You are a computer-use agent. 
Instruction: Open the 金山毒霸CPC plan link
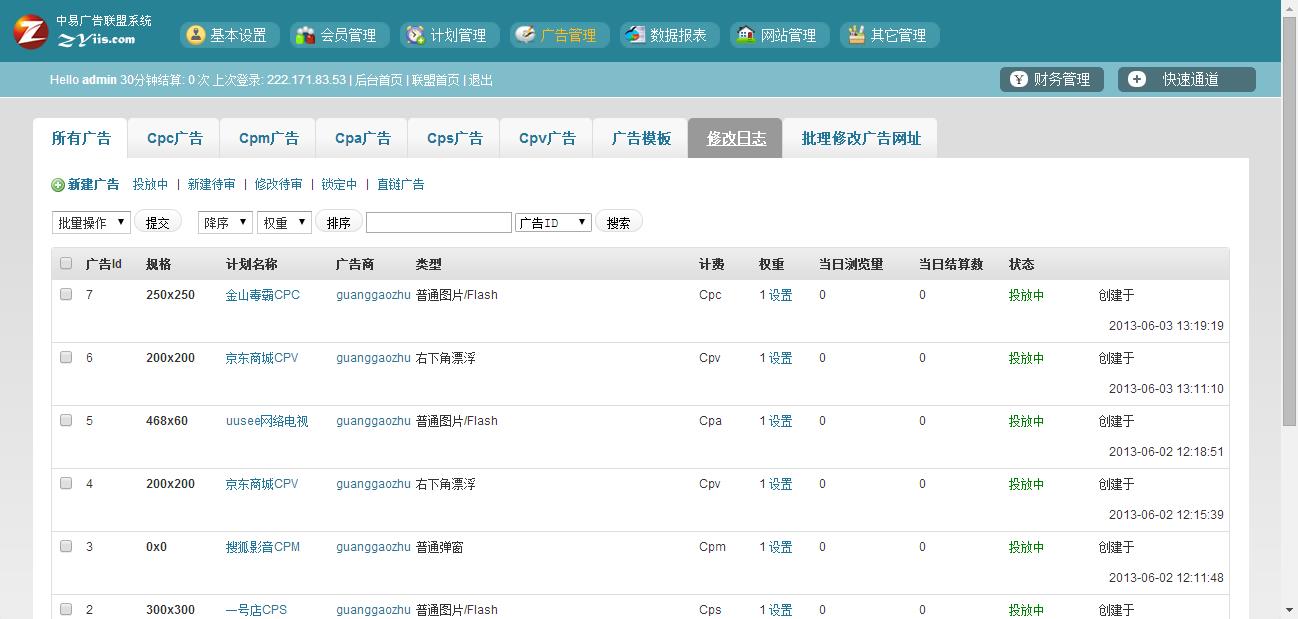point(263,295)
